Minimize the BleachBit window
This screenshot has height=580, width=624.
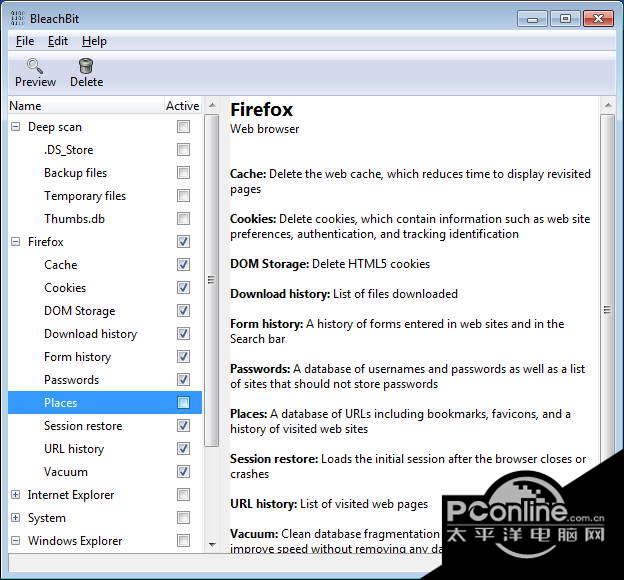tap(532, 19)
